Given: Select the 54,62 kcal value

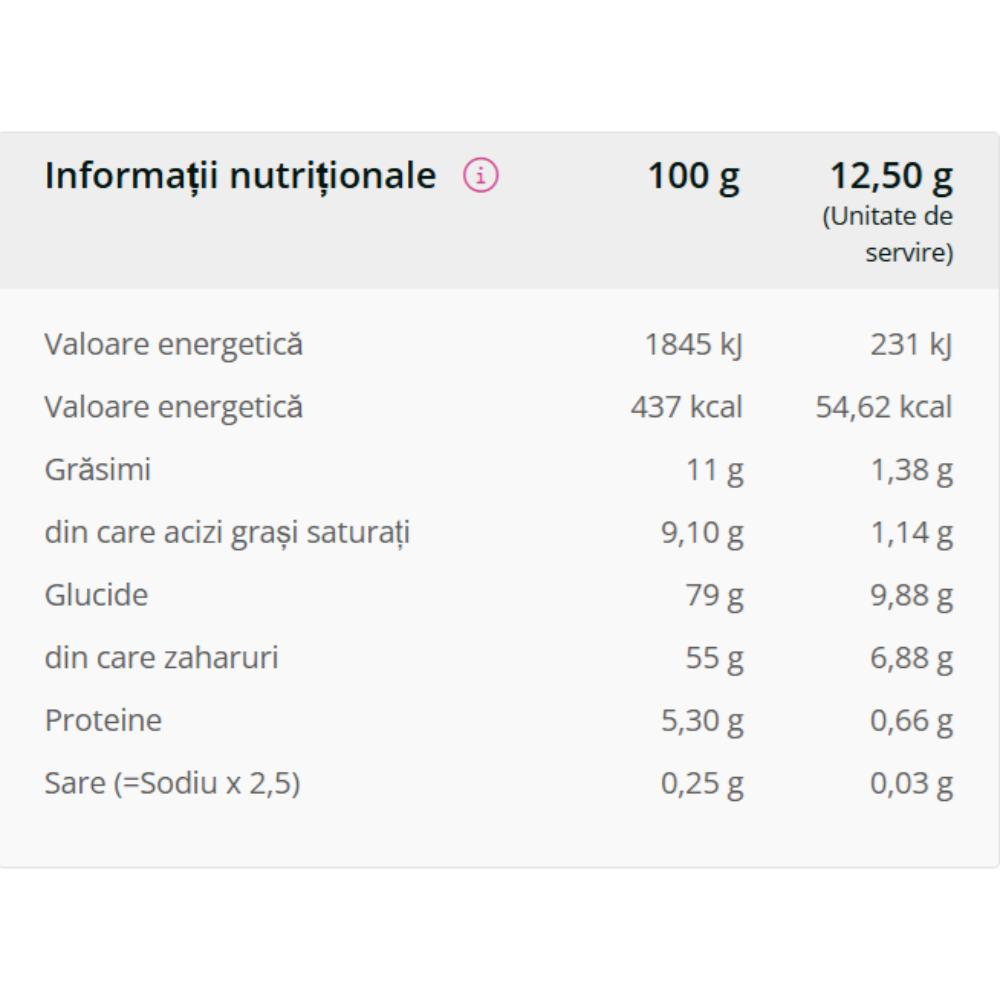Looking at the screenshot, I should pyautogui.click(x=884, y=408).
